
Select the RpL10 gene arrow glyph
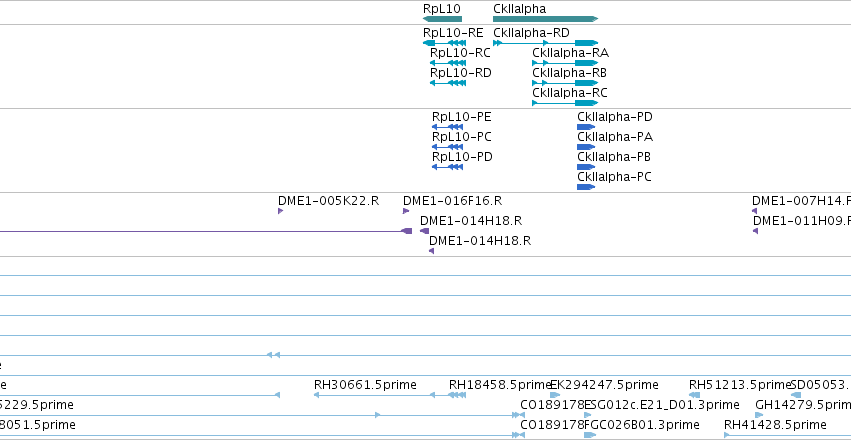tap(442, 19)
